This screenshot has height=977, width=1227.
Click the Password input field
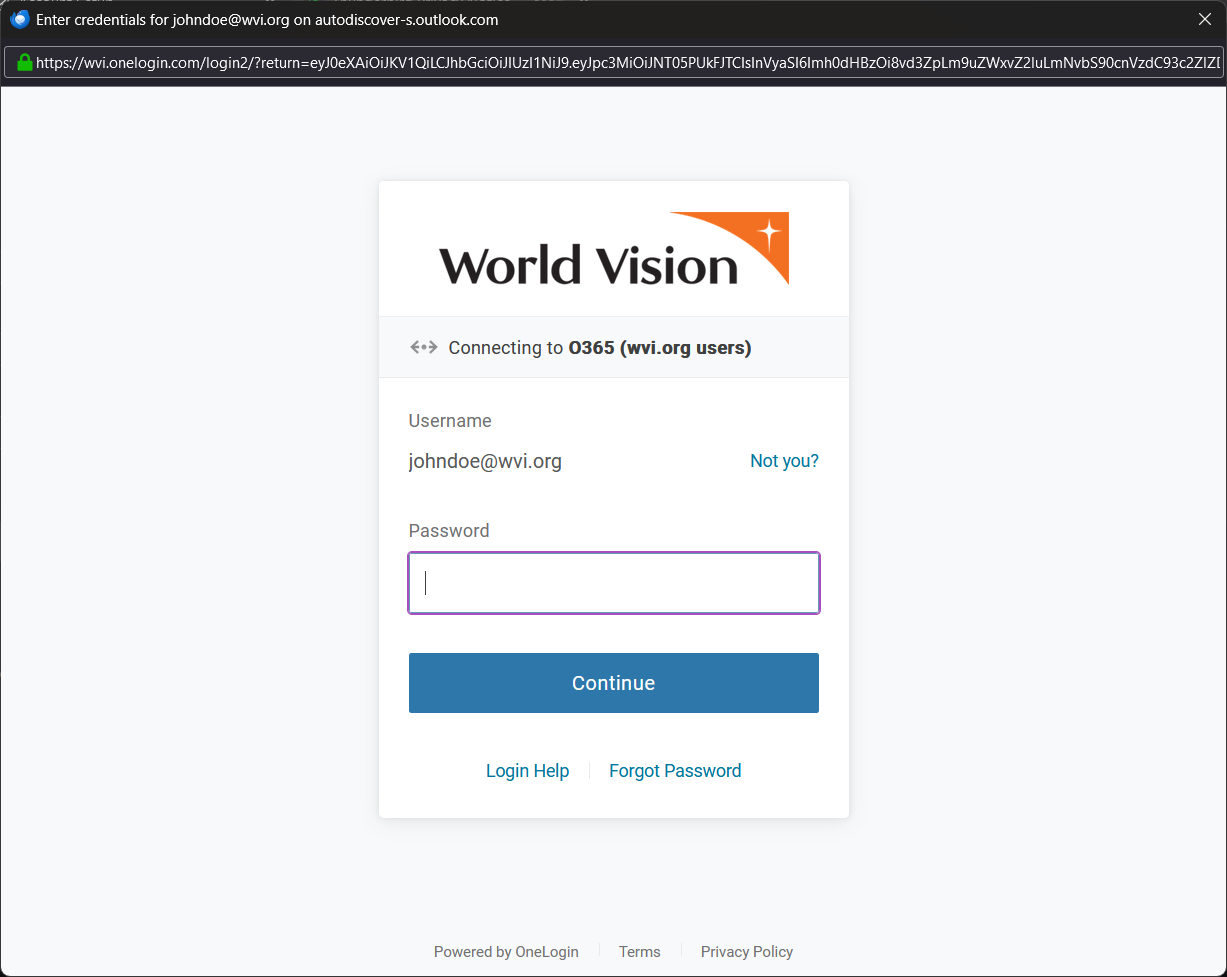614,583
